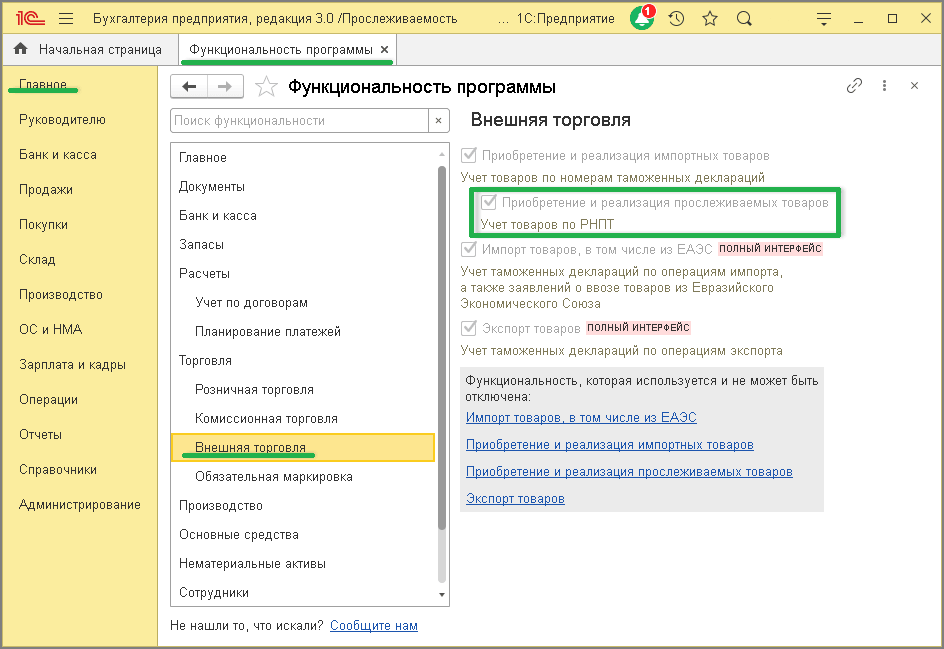
Task: Add this page to favorites star
Action: click(266, 87)
